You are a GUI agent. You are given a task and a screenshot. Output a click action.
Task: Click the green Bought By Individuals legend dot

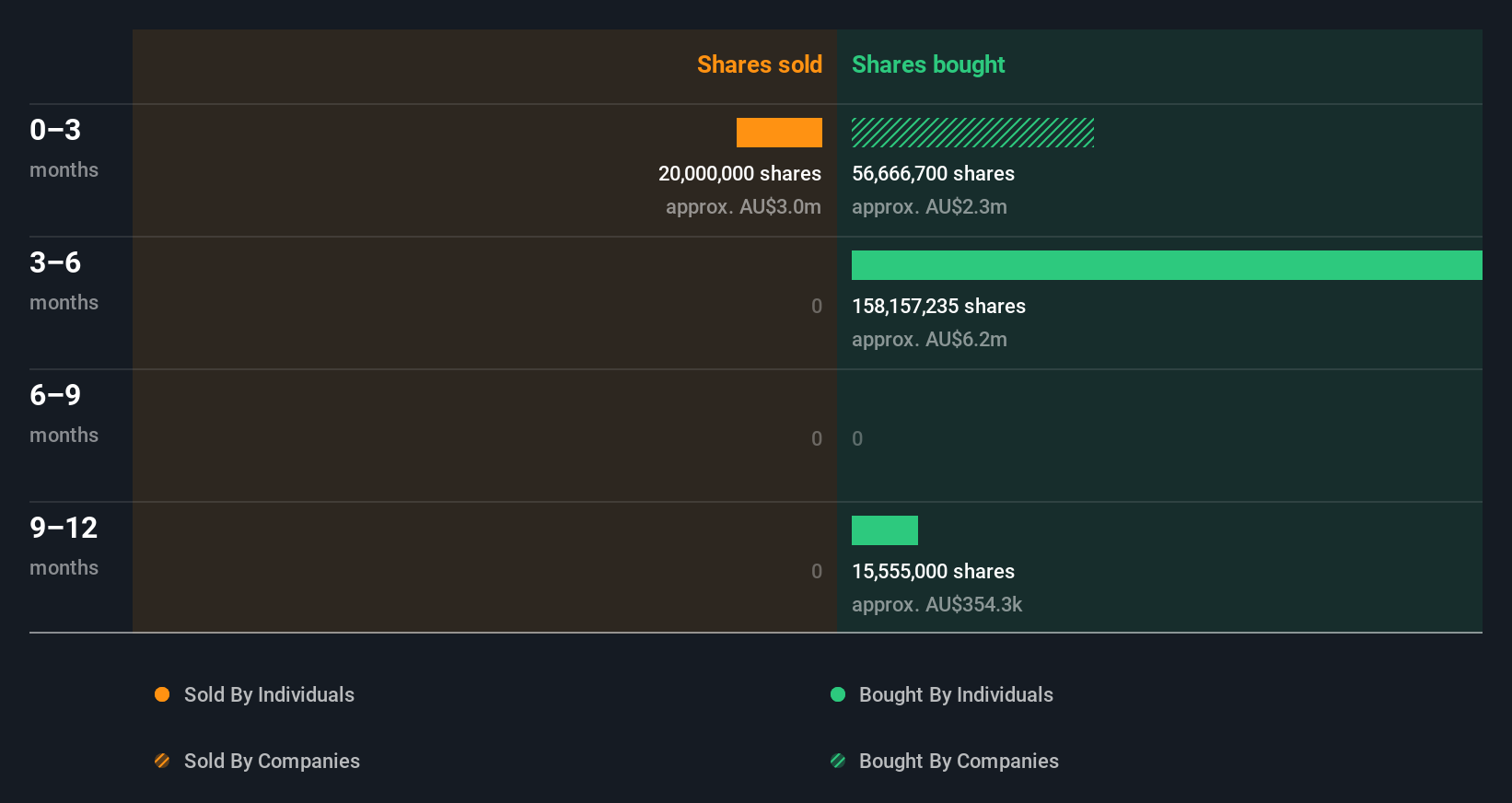(x=838, y=694)
